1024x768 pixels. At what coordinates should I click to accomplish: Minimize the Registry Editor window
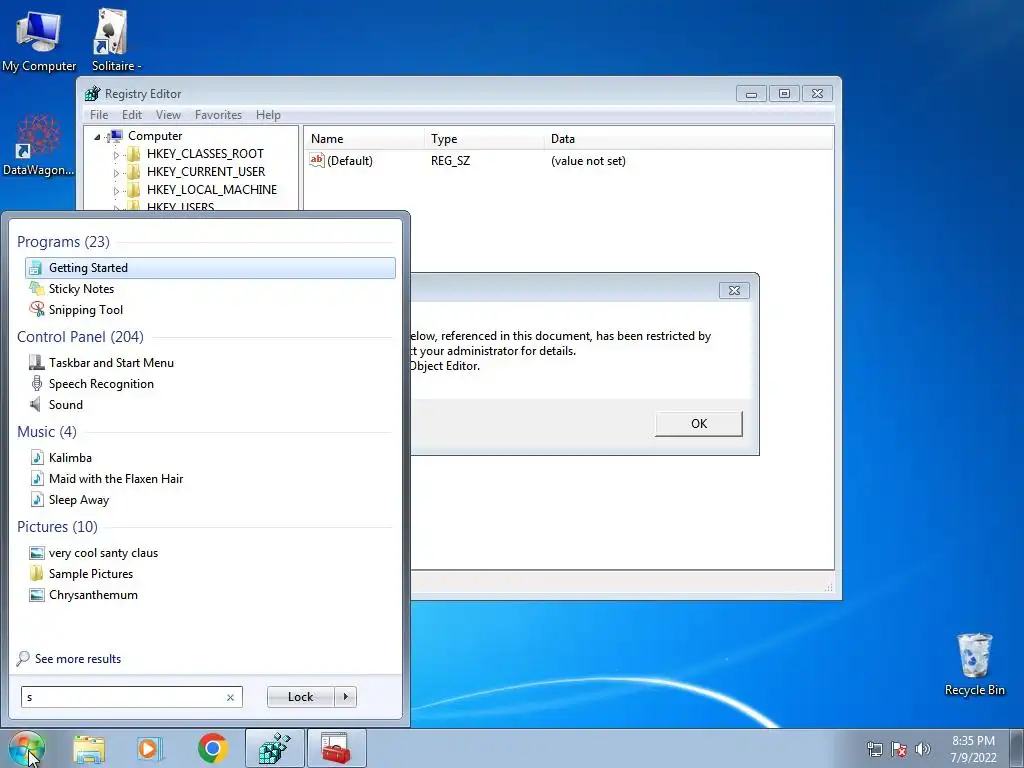pyautogui.click(x=751, y=93)
